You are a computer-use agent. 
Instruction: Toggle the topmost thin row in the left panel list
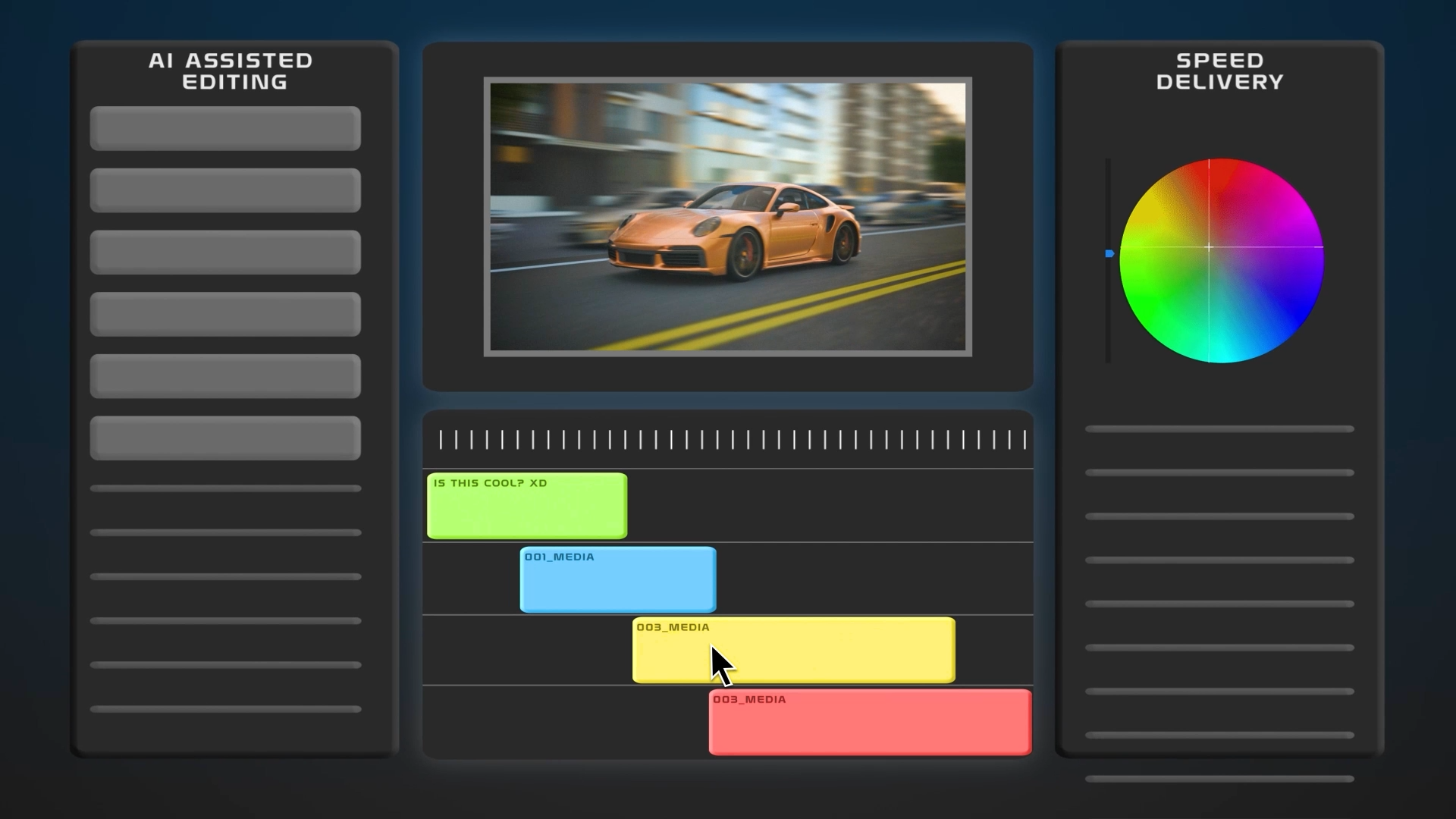tap(224, 488)
